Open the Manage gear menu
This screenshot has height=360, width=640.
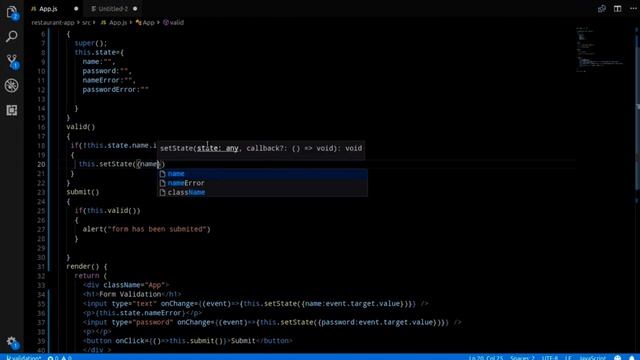[12, 342]
